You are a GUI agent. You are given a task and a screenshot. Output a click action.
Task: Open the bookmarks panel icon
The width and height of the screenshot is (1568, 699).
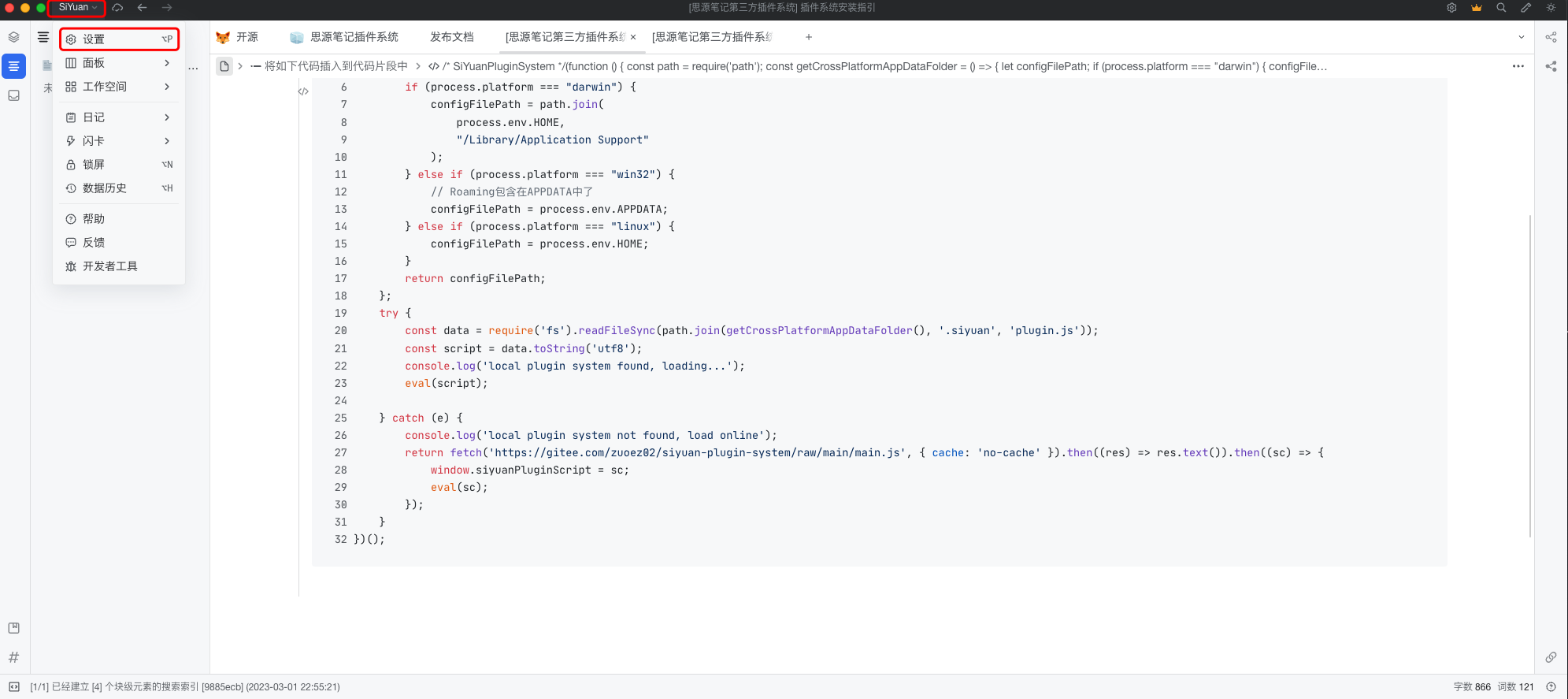[x=13, y=628]
